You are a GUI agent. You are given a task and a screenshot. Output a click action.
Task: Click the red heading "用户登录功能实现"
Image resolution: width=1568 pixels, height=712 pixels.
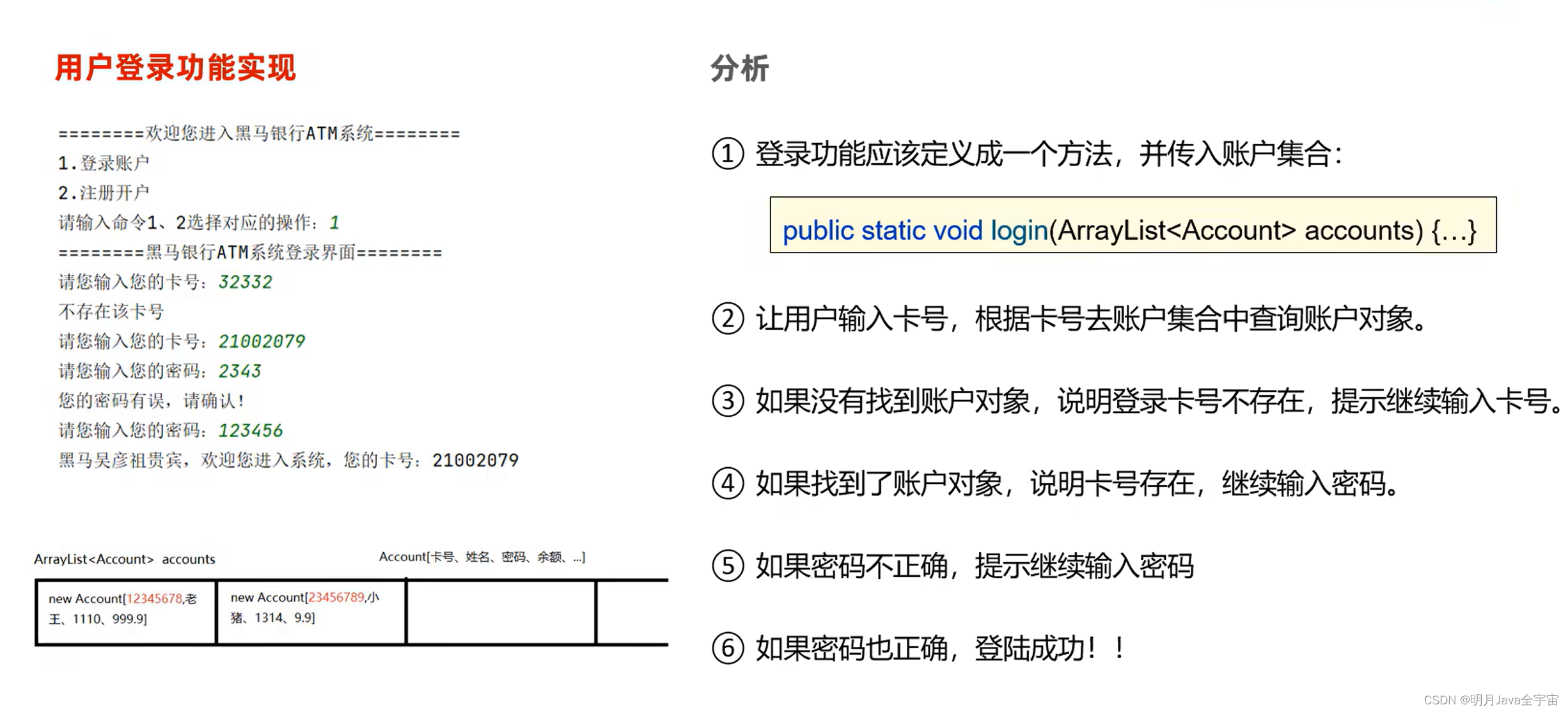point(175,68)
